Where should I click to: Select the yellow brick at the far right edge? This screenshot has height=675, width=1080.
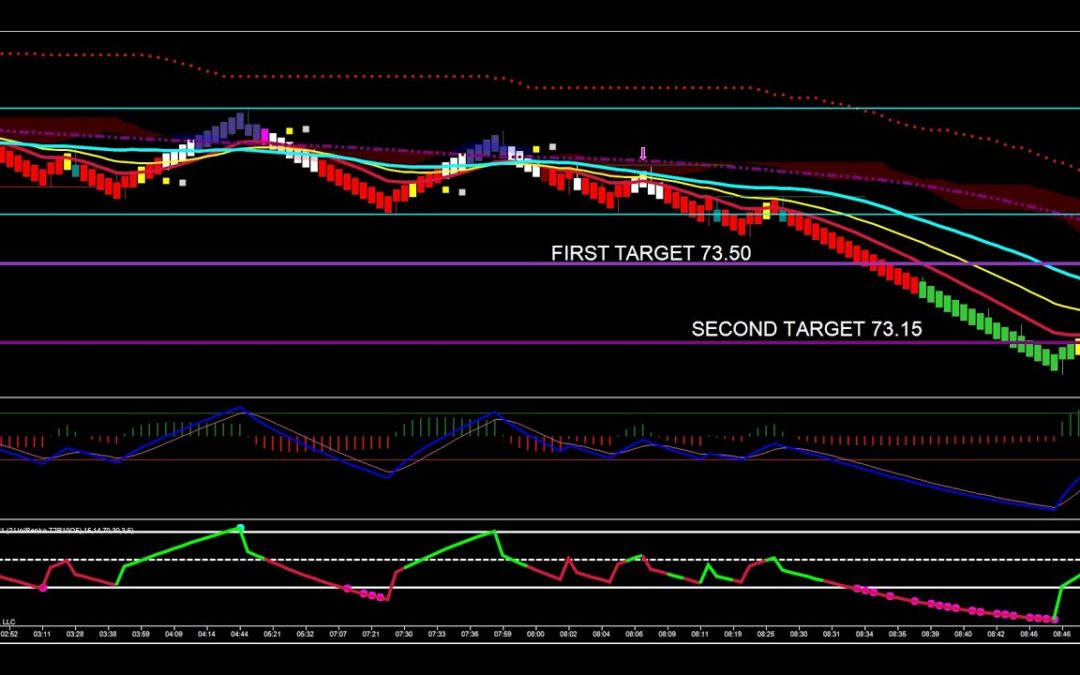pyautogui.click(x=1076, y=349)
